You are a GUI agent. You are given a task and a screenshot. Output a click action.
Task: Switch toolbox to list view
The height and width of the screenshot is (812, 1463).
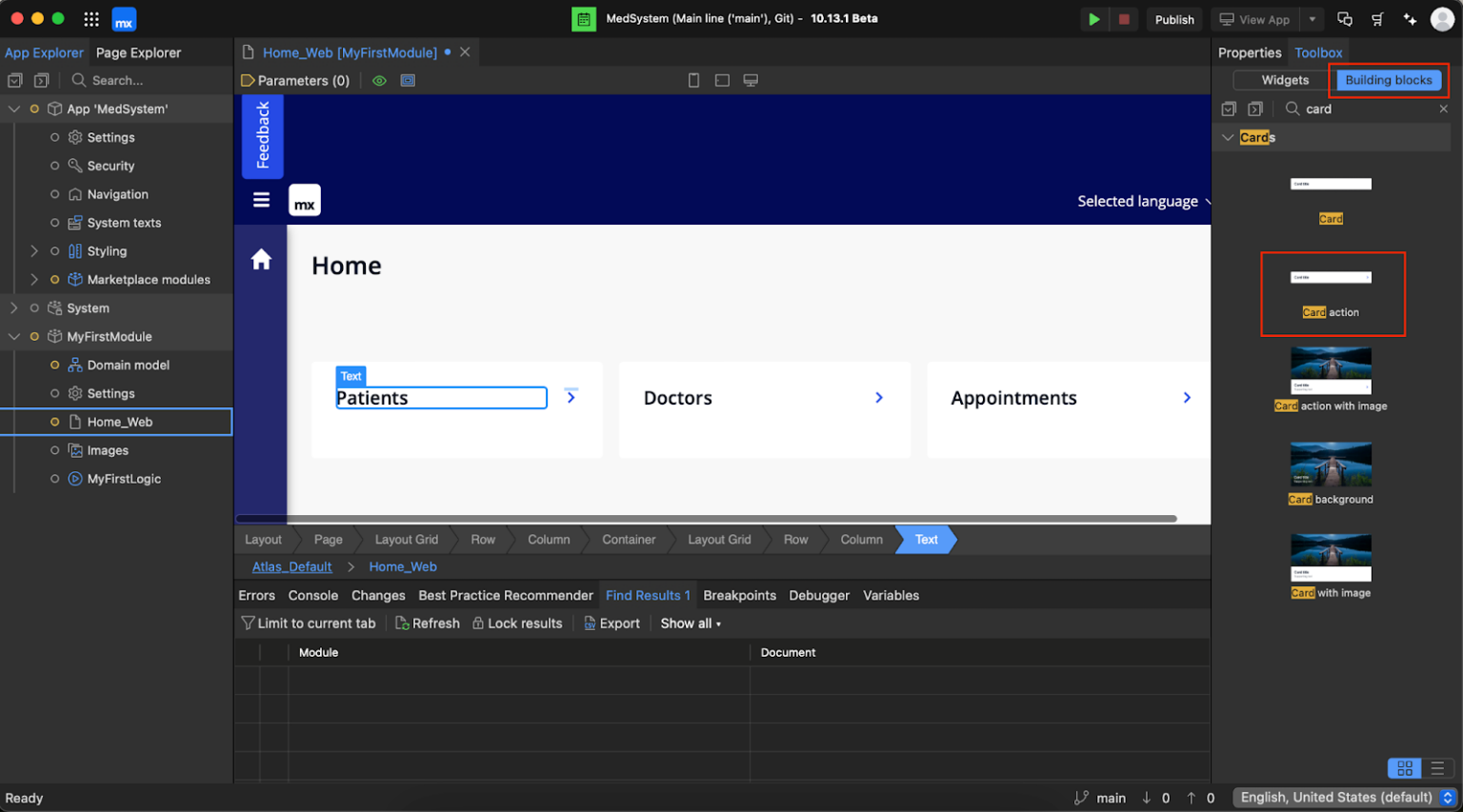pyautogui.click(x=1437, y=768)
